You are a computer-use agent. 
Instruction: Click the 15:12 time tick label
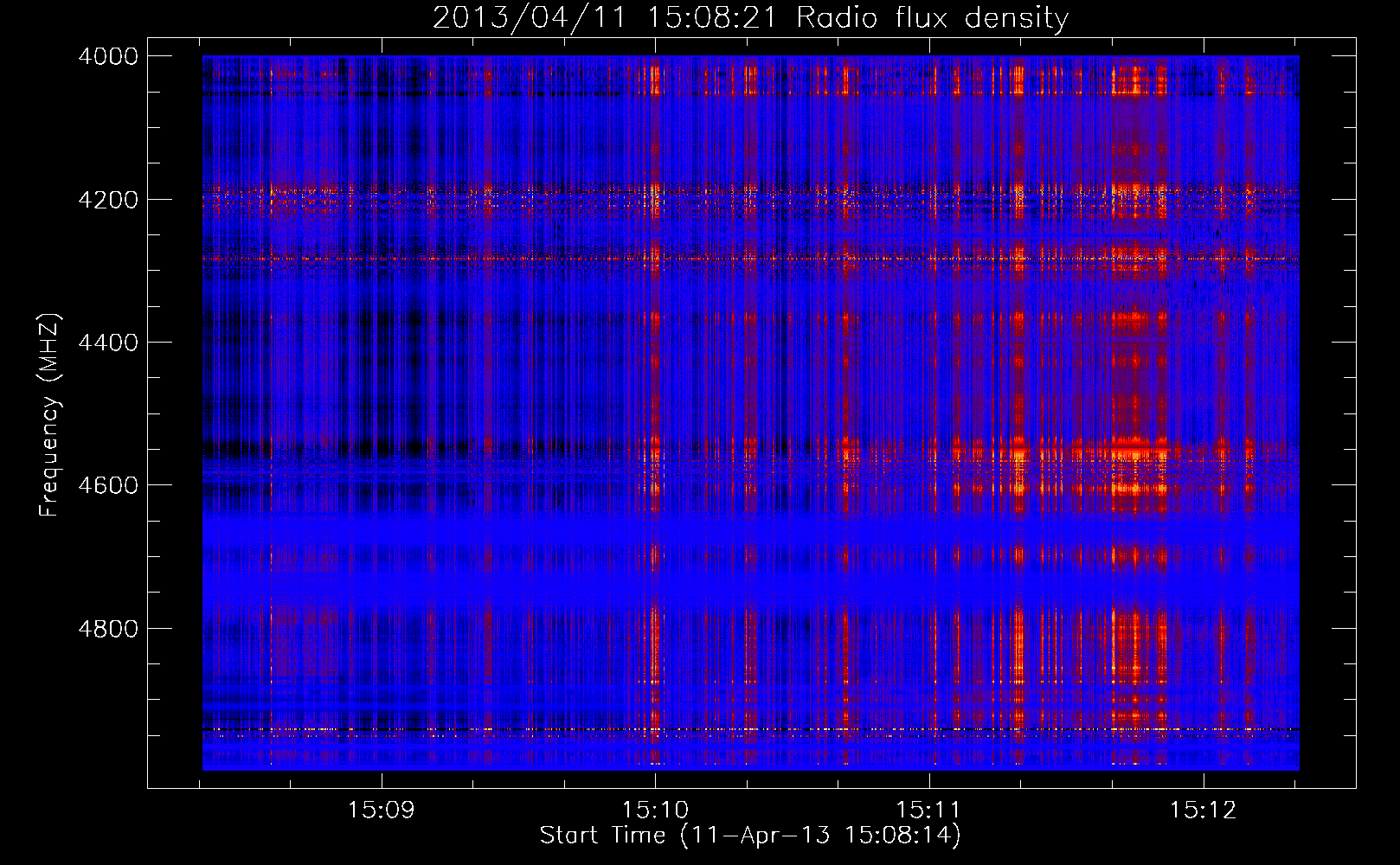point(1204,811)
